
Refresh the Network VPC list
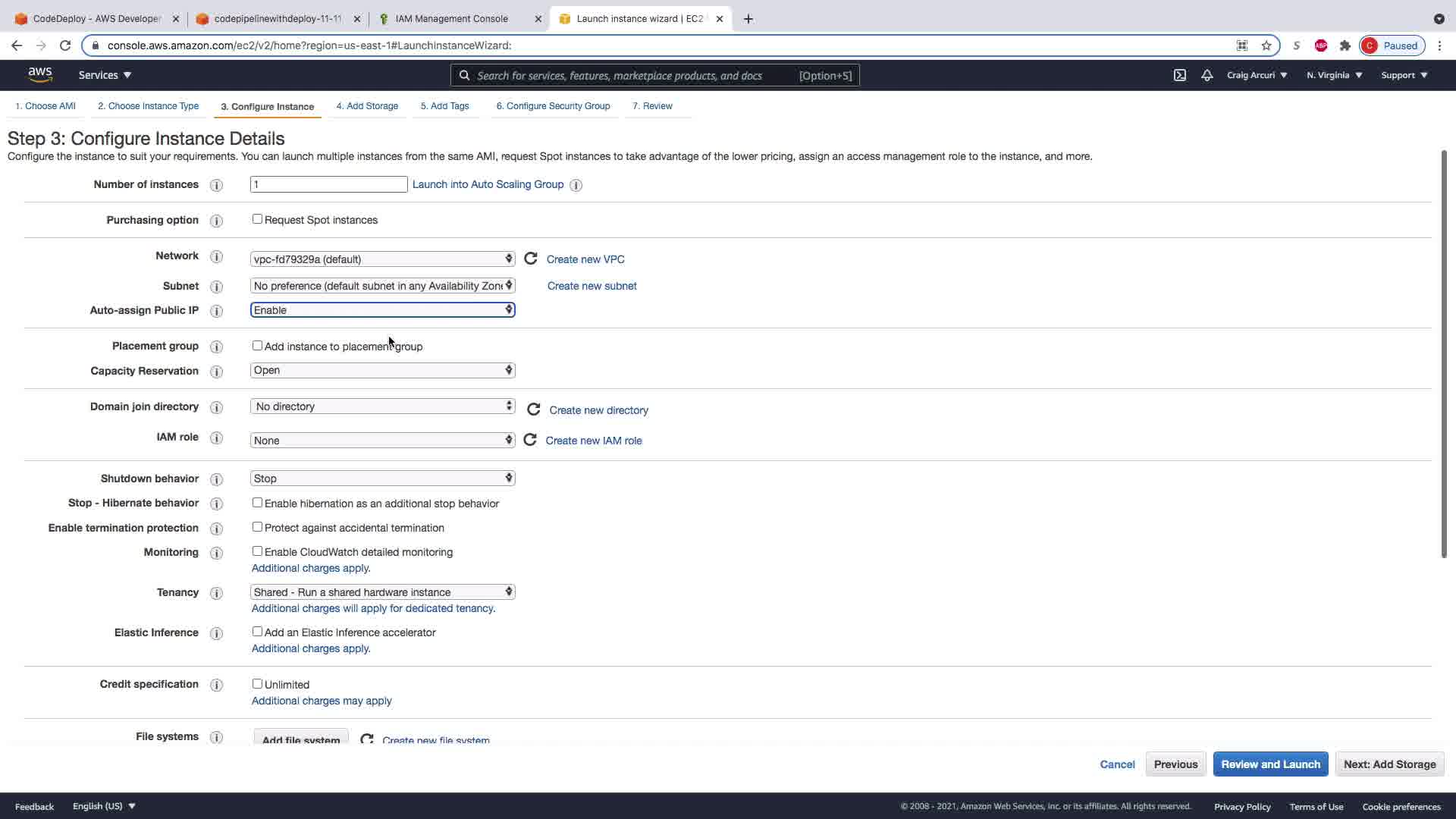[531, 259]
